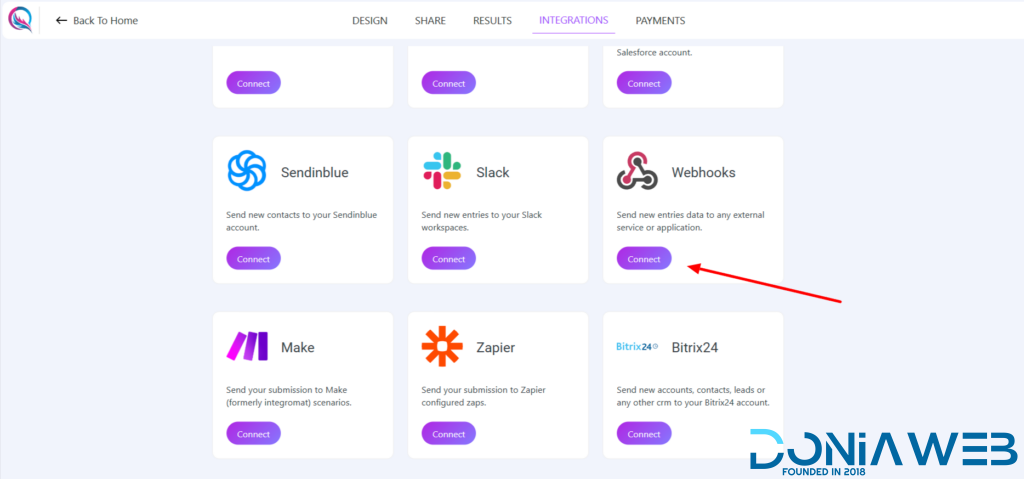1024x479 pixels.
Task: Go Back To Home
Action: coord(97,20)
